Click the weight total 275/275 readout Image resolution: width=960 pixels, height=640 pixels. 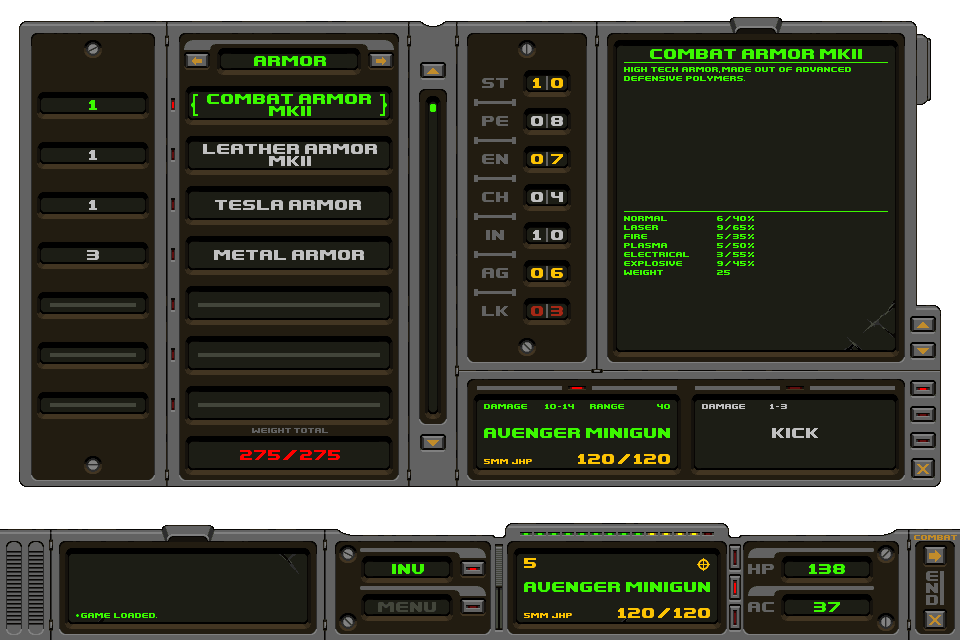click(290, 455)
